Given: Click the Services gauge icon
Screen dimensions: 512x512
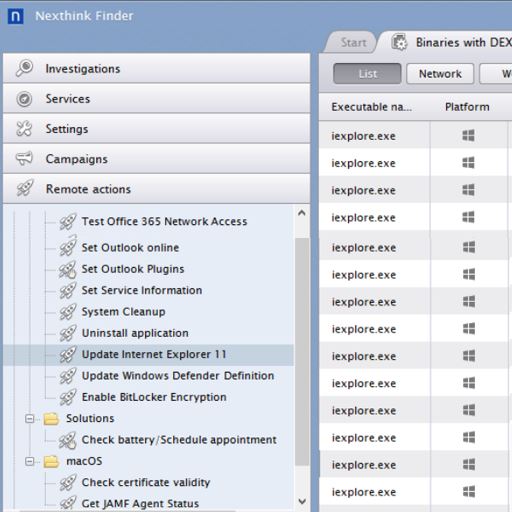Looking at the screenshot, I should (24, 99).
